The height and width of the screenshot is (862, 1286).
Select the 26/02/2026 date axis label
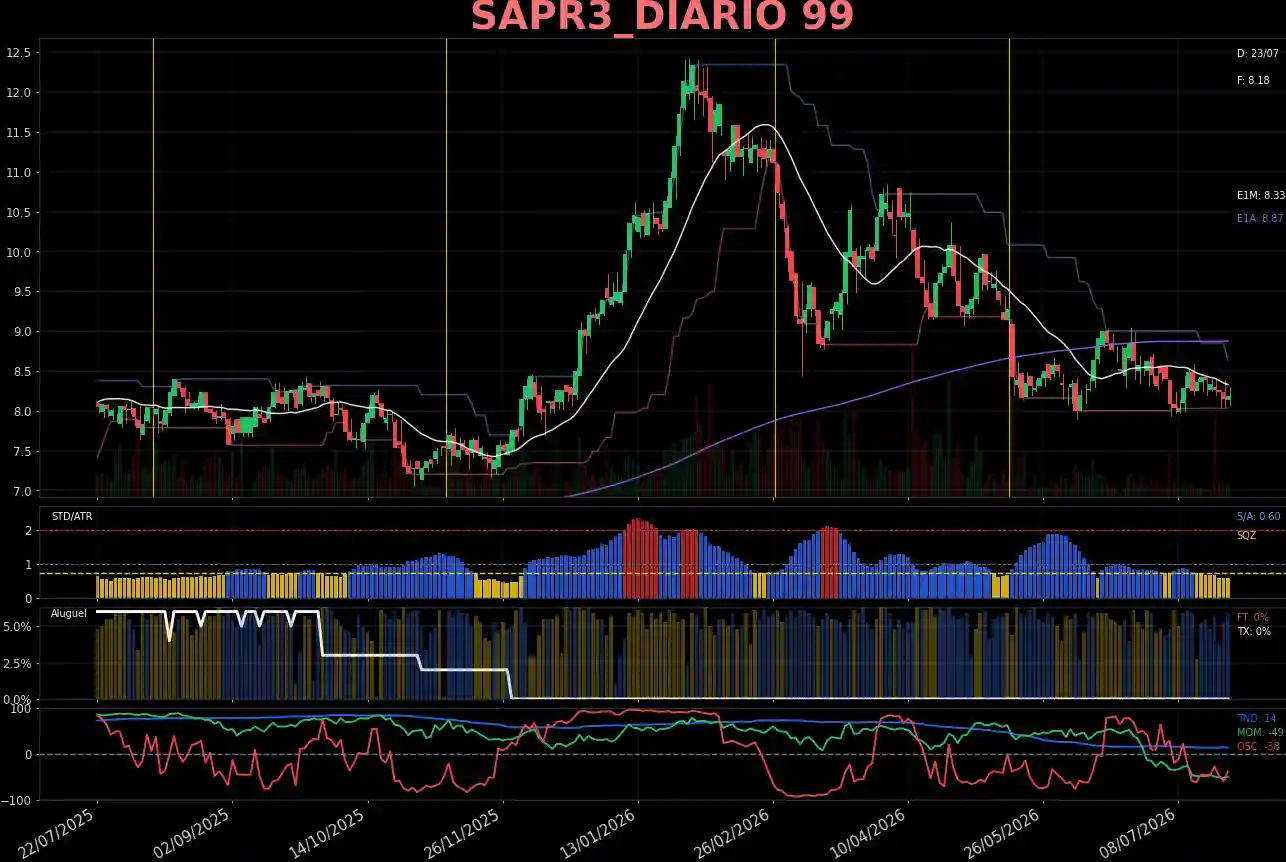732,834
